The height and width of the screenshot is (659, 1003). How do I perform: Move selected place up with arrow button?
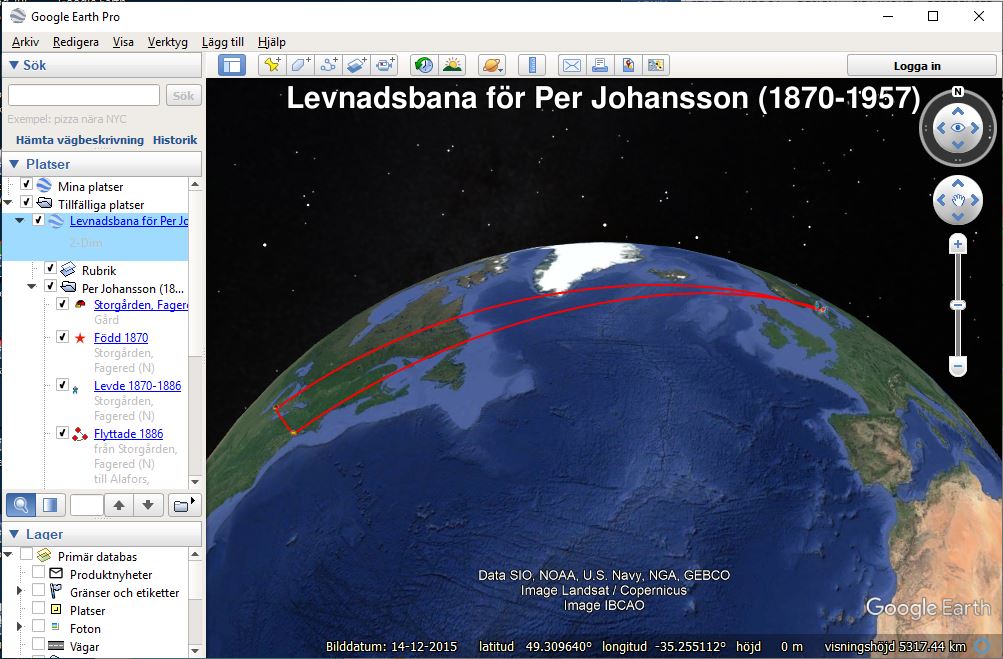(x=119, y=505)
